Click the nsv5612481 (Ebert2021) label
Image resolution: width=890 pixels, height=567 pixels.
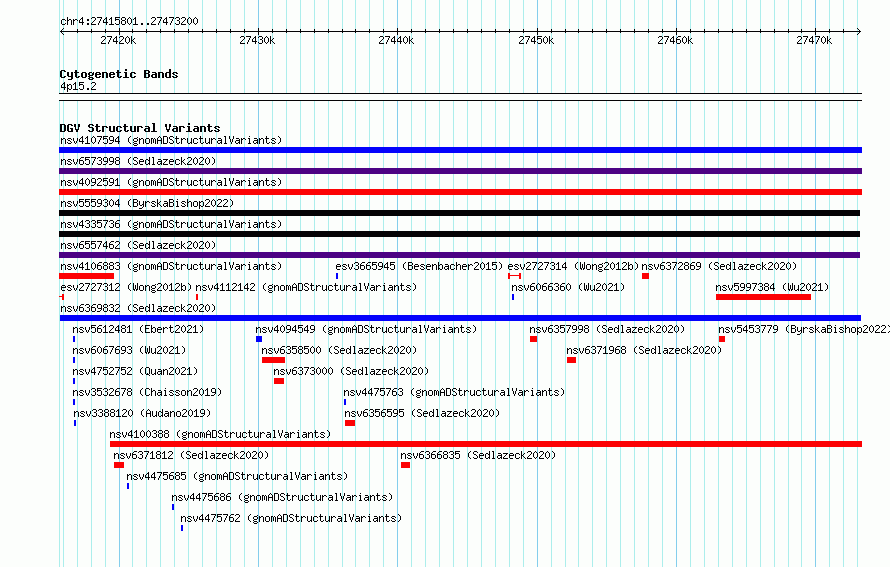138,329
